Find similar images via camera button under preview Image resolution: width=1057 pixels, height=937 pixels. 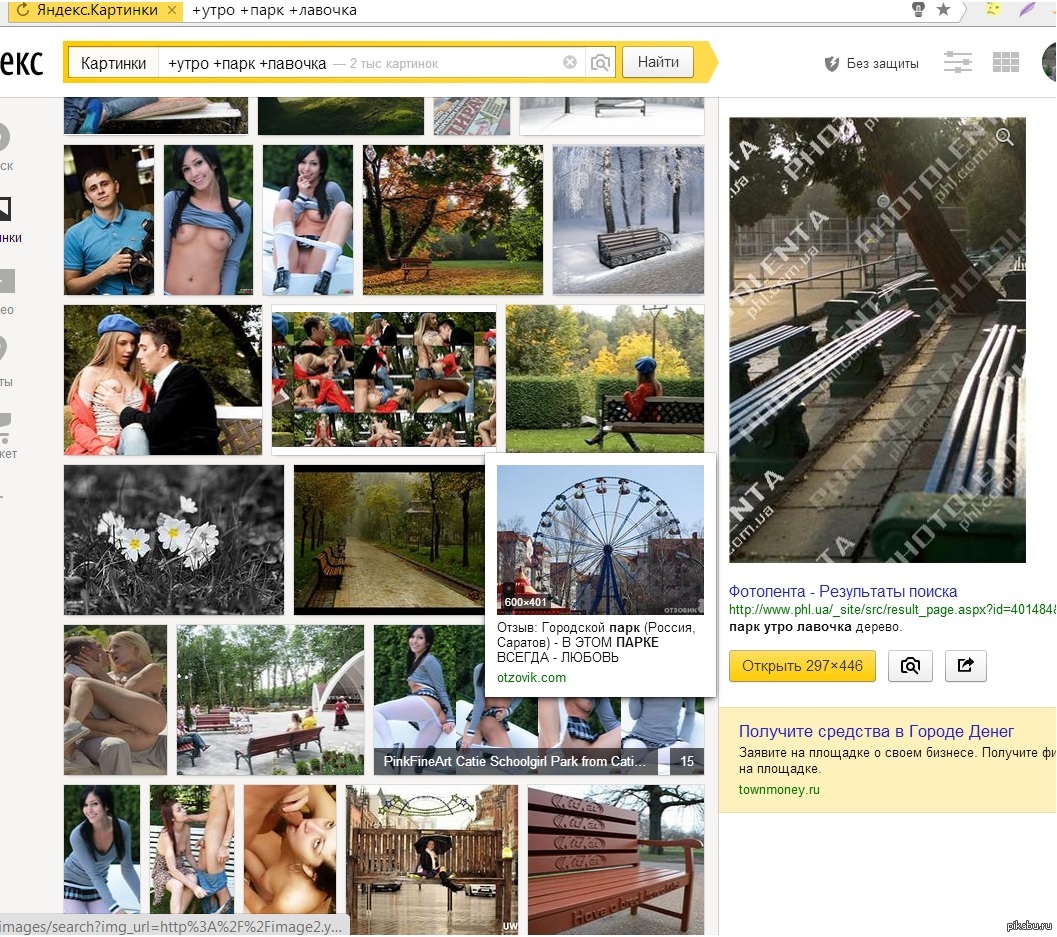point(910,666)
